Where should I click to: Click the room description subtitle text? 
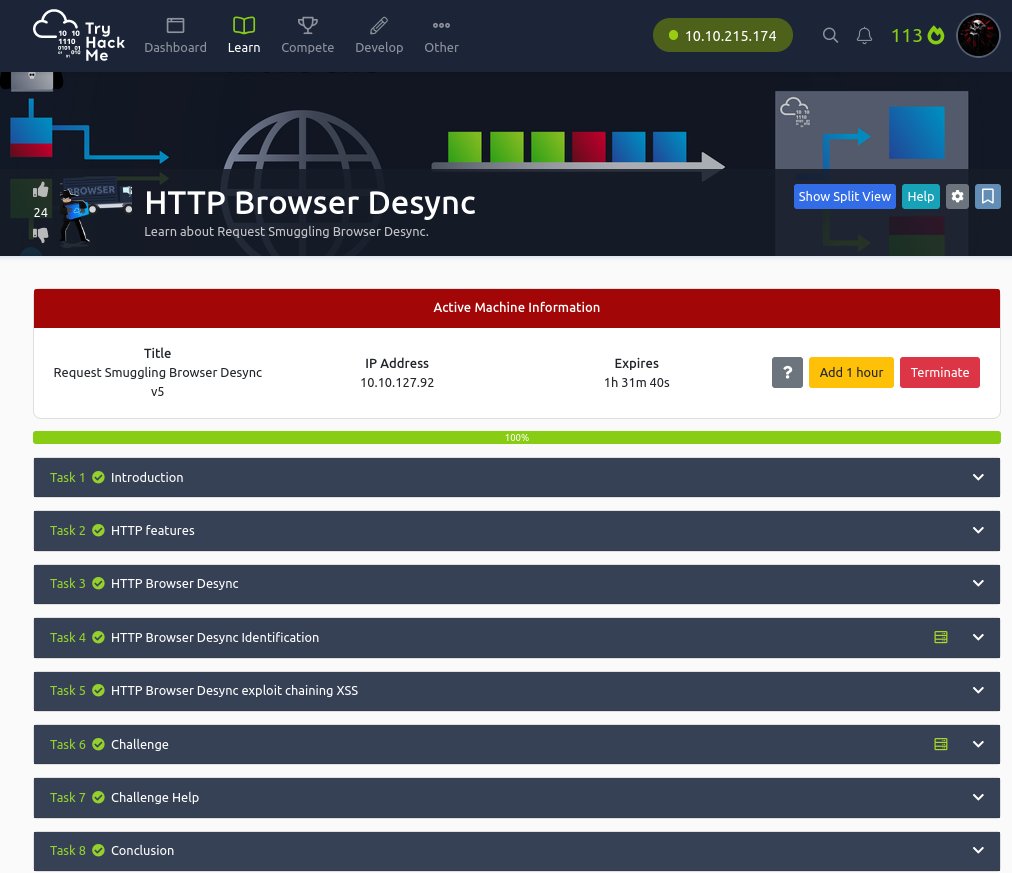coord(287,232)
